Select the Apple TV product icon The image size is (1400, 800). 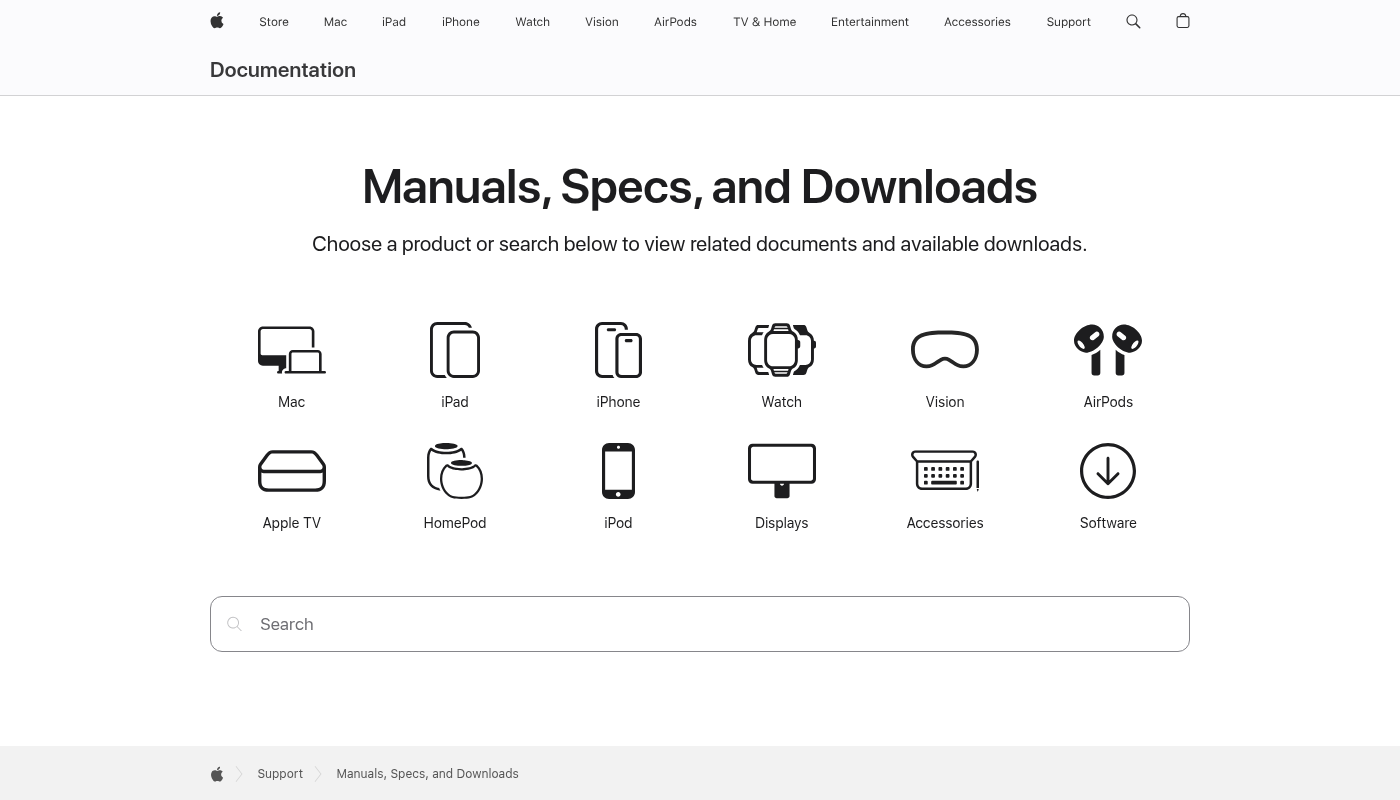pyautogui.click(x=291, y=471)
